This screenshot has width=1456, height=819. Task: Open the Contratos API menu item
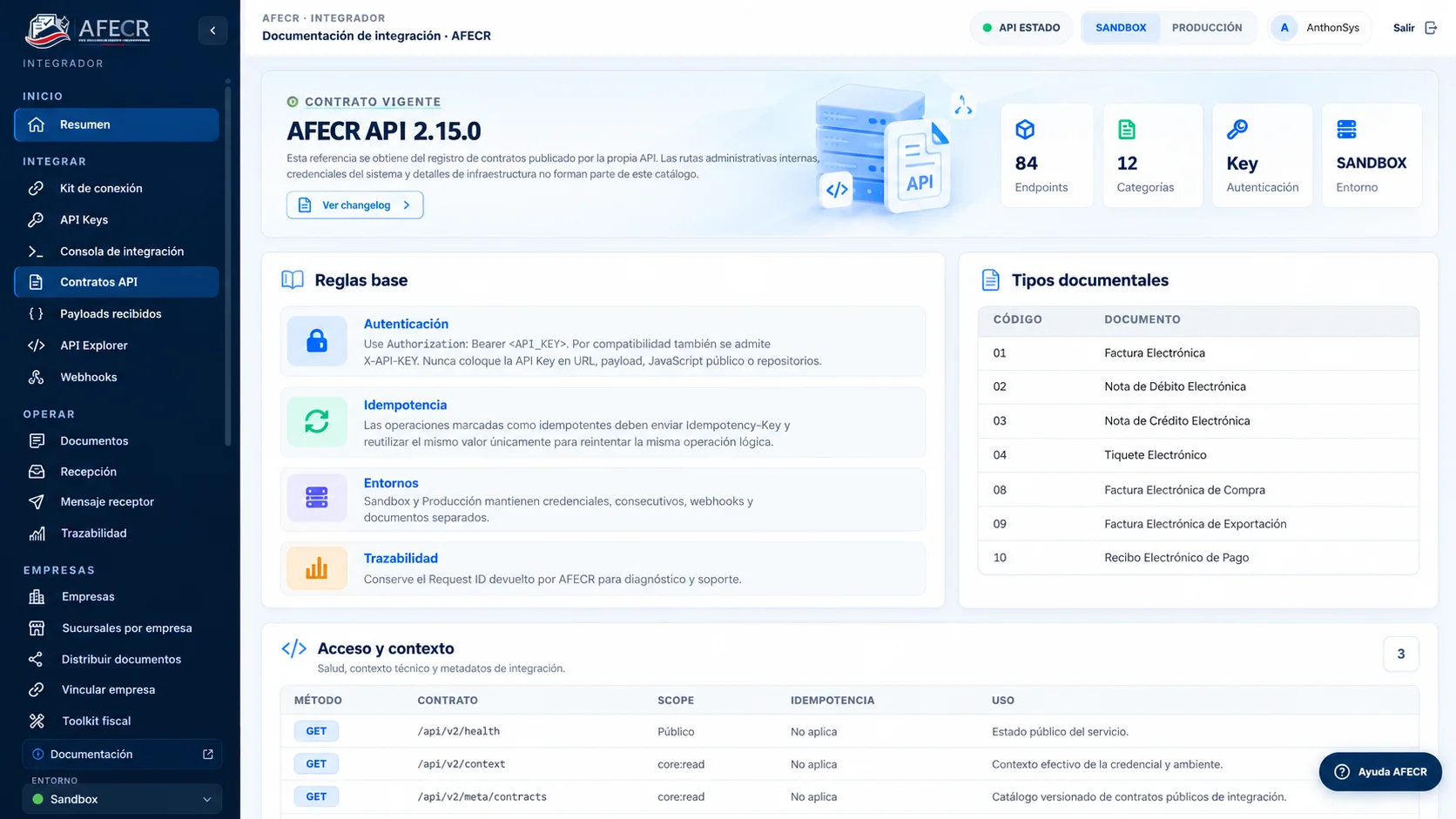coord(117,282)
